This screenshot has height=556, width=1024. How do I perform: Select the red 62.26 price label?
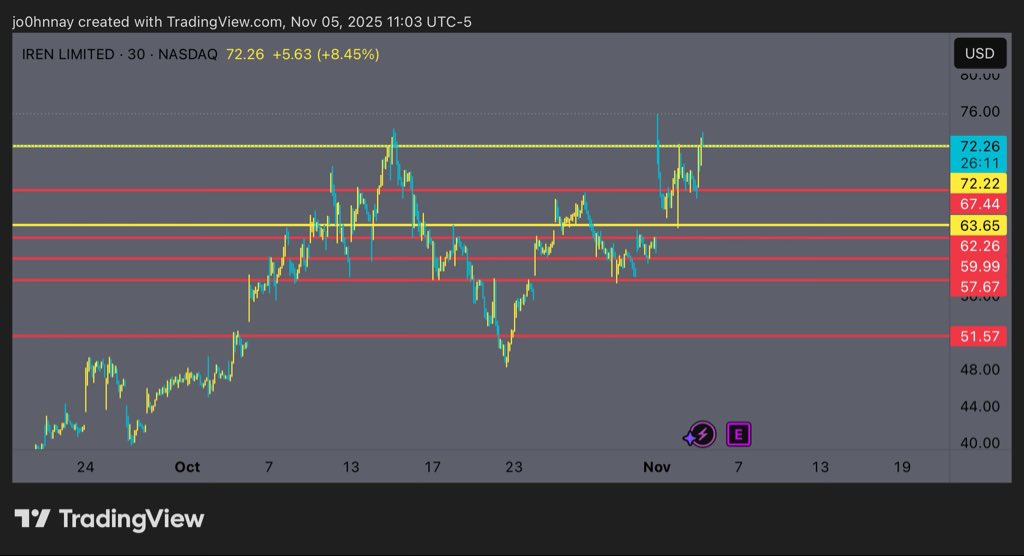pos(979,245)
